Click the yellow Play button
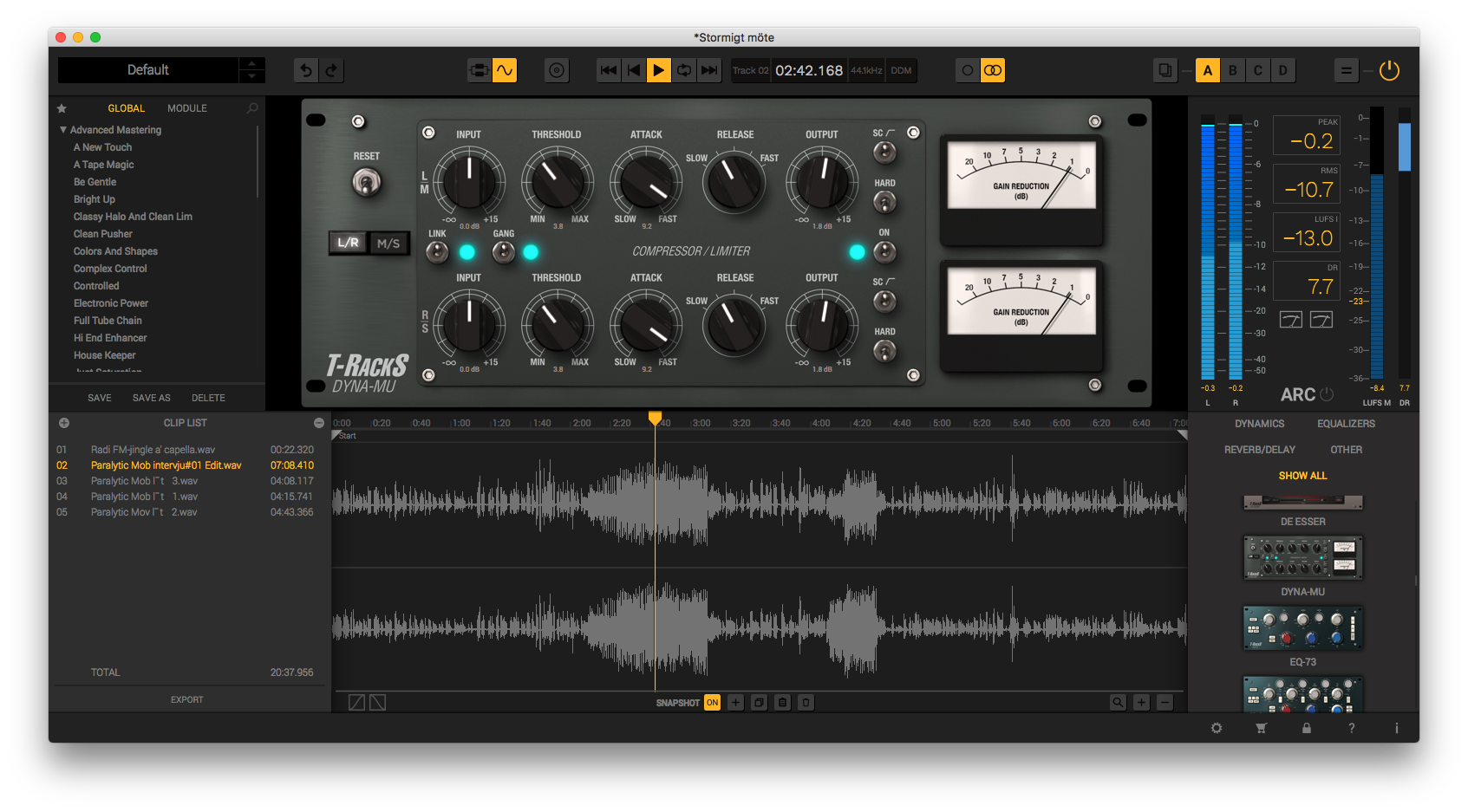This screenshot has width=1468, height=812. click(x=659, y=70)
